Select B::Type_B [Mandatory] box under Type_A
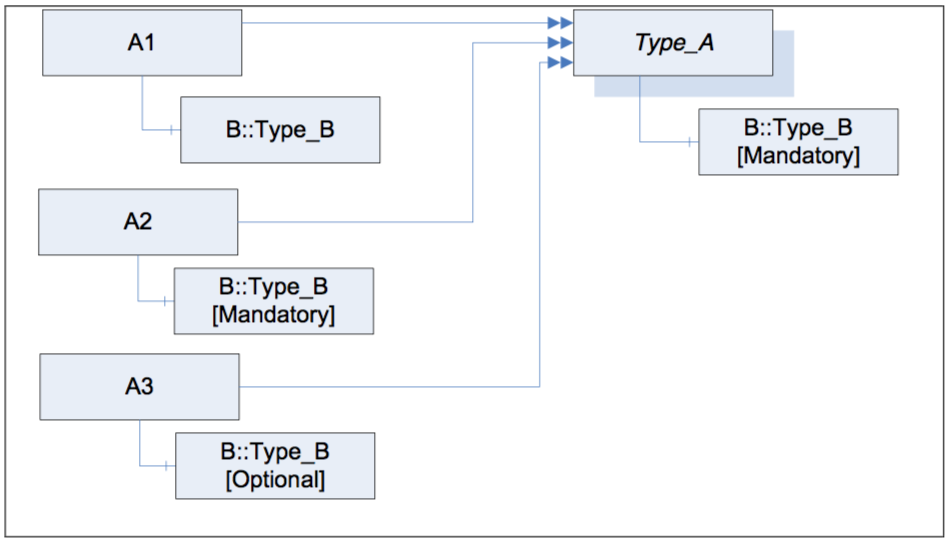This screenshot has width=951, height=540. [798, 141]
